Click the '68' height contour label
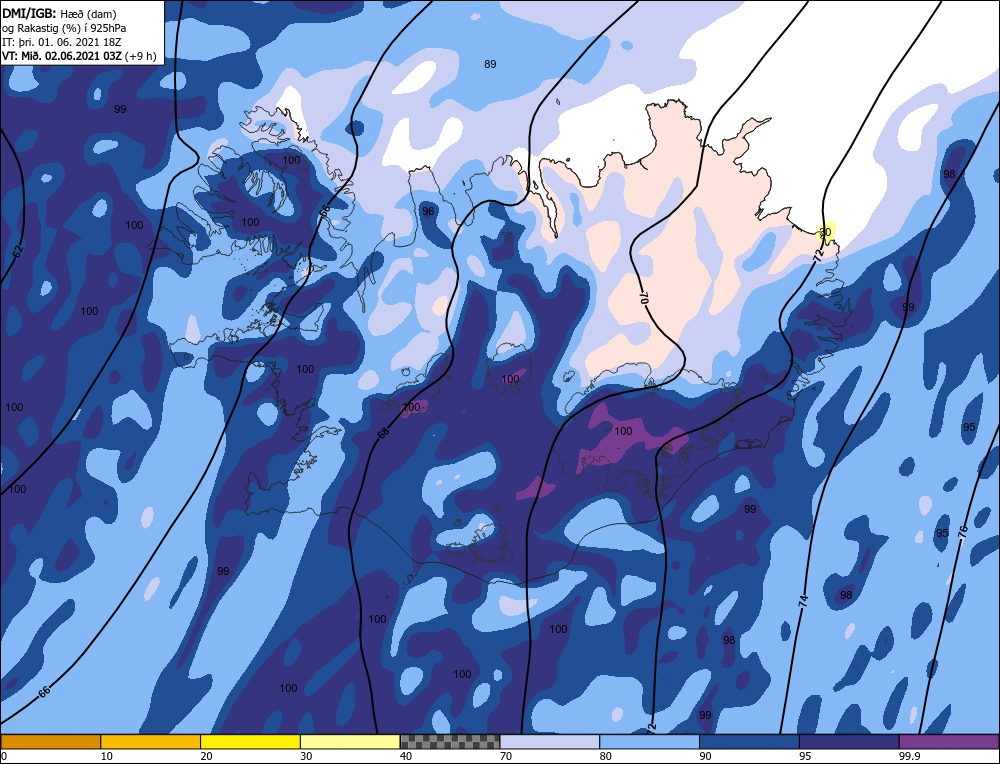 (383, 432)
